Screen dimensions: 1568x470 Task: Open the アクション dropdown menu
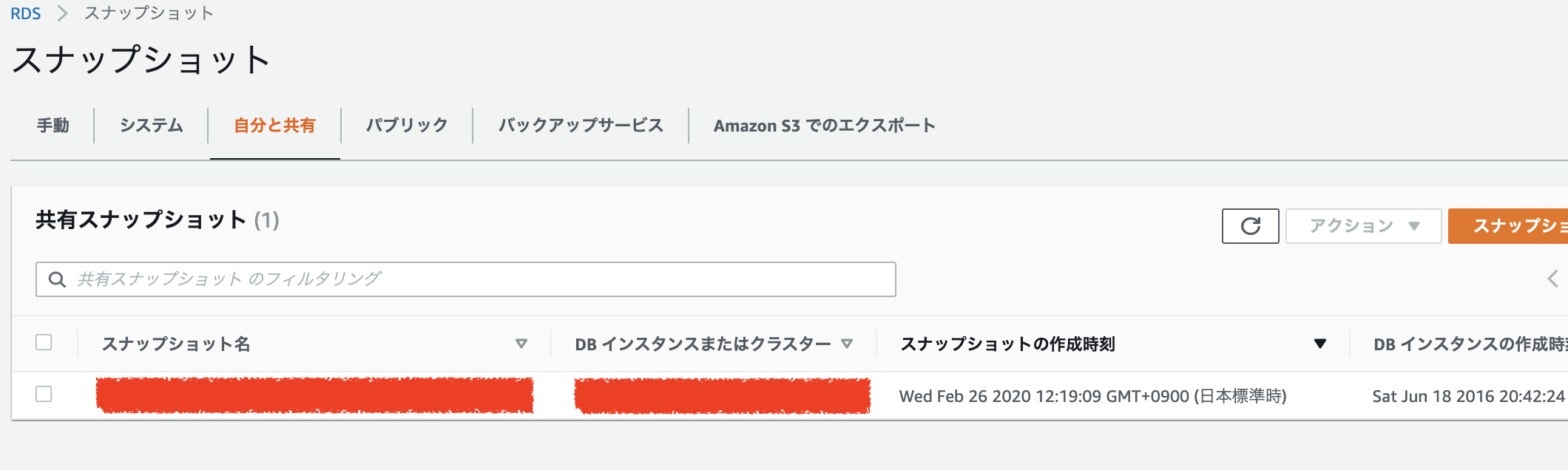(1363, 225)
